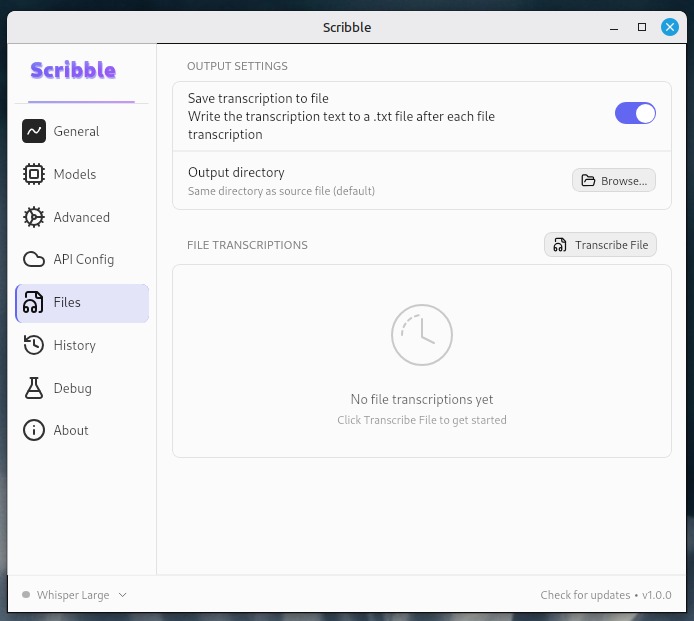Screen dimensions: 694x621
Task: Click the About info icon
Action: (x=34, y=430)
